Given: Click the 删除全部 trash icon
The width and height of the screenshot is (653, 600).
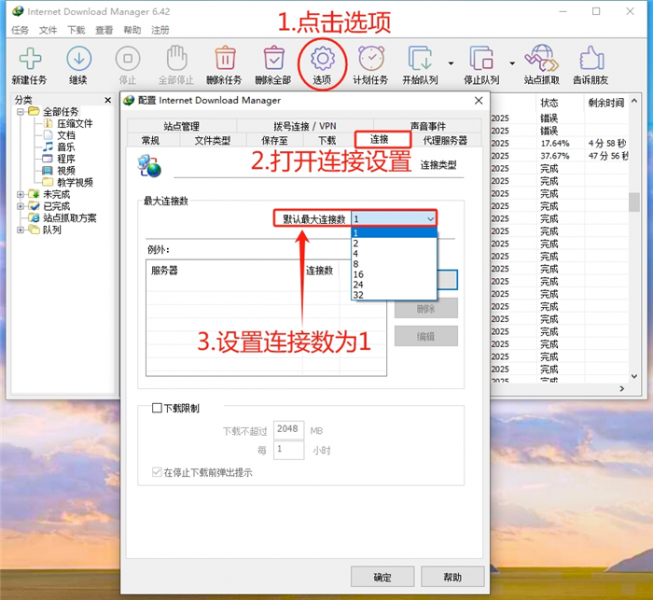Looking at the screenshot, I should 274,58.
